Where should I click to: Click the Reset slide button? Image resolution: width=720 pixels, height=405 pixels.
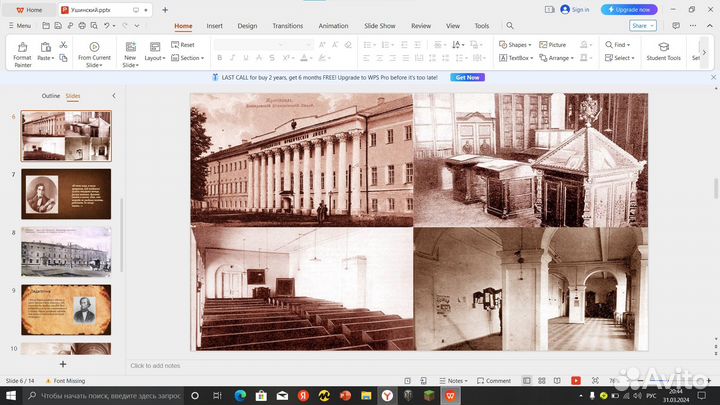[183, 45]
